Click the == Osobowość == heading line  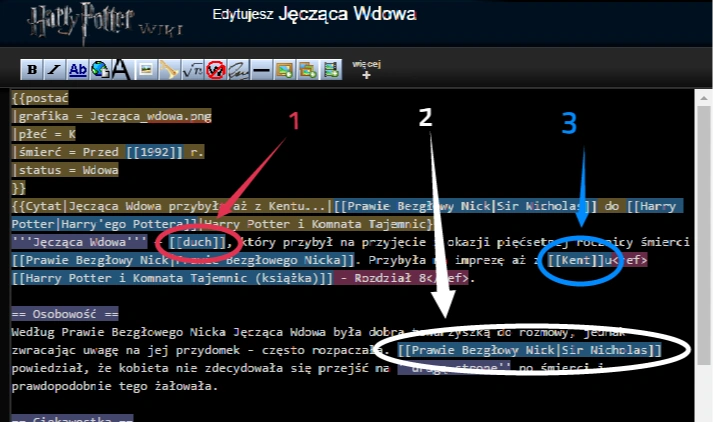65,314
